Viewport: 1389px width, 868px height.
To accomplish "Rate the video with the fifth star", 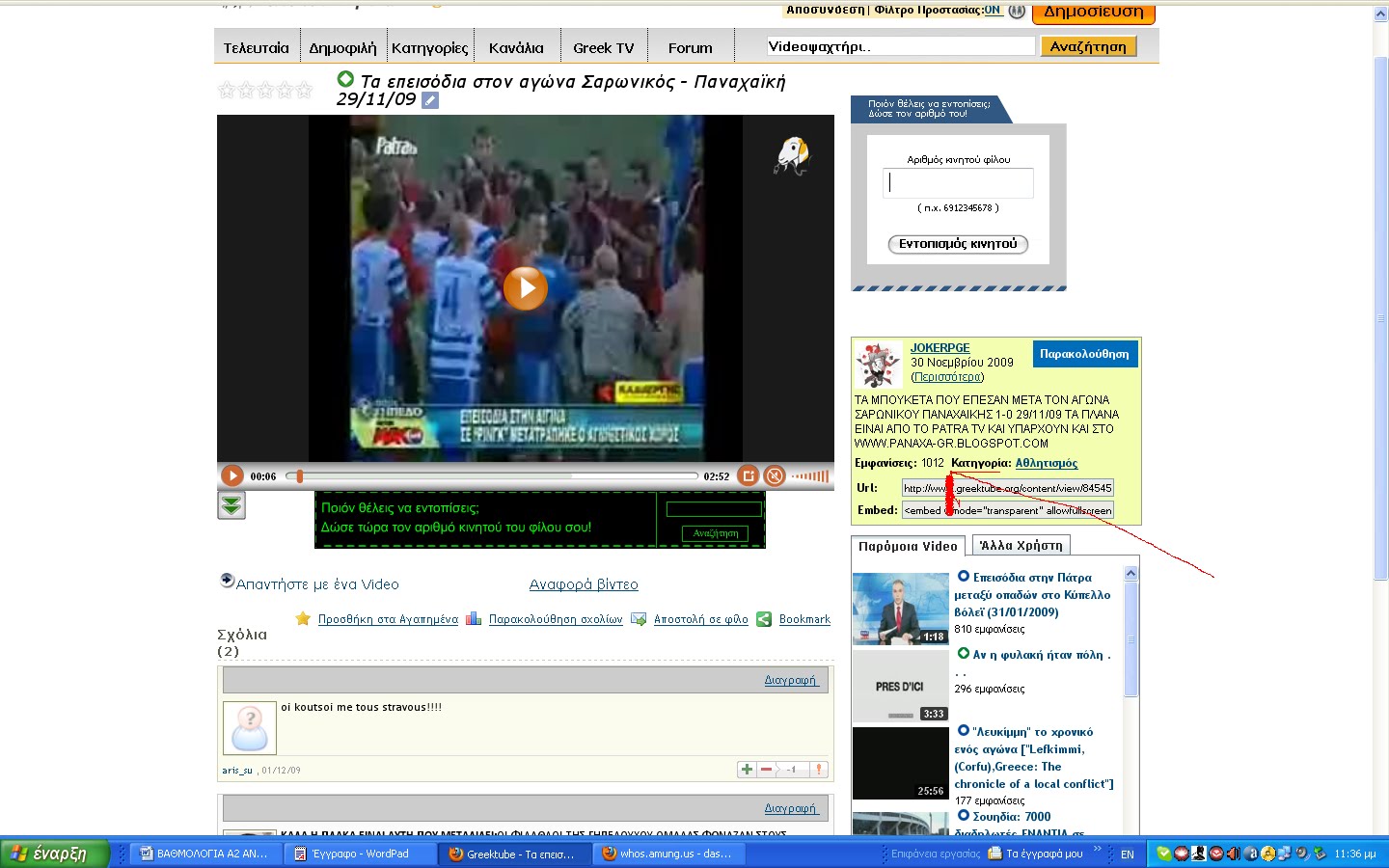I will pos(304,90).
